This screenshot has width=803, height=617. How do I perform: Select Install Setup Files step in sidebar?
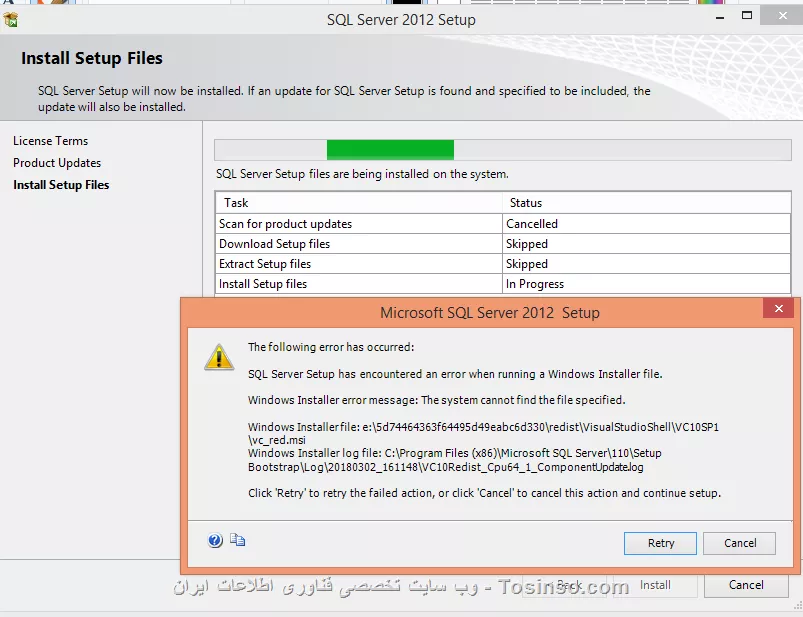pos(61,185)
